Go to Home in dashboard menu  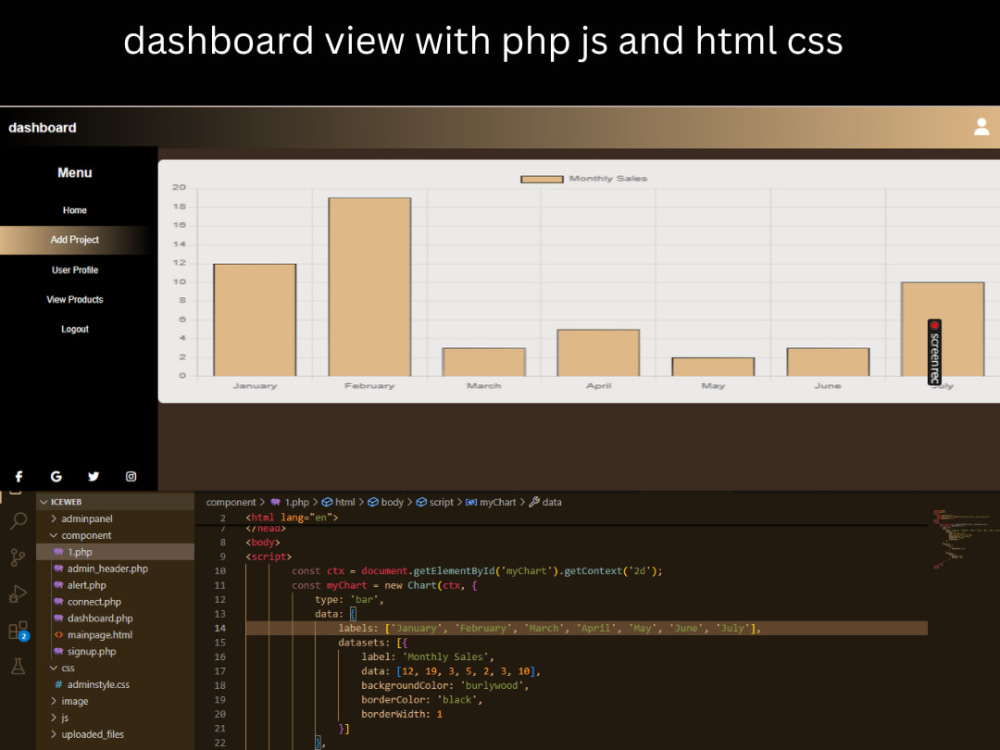(x=75, y=210)
